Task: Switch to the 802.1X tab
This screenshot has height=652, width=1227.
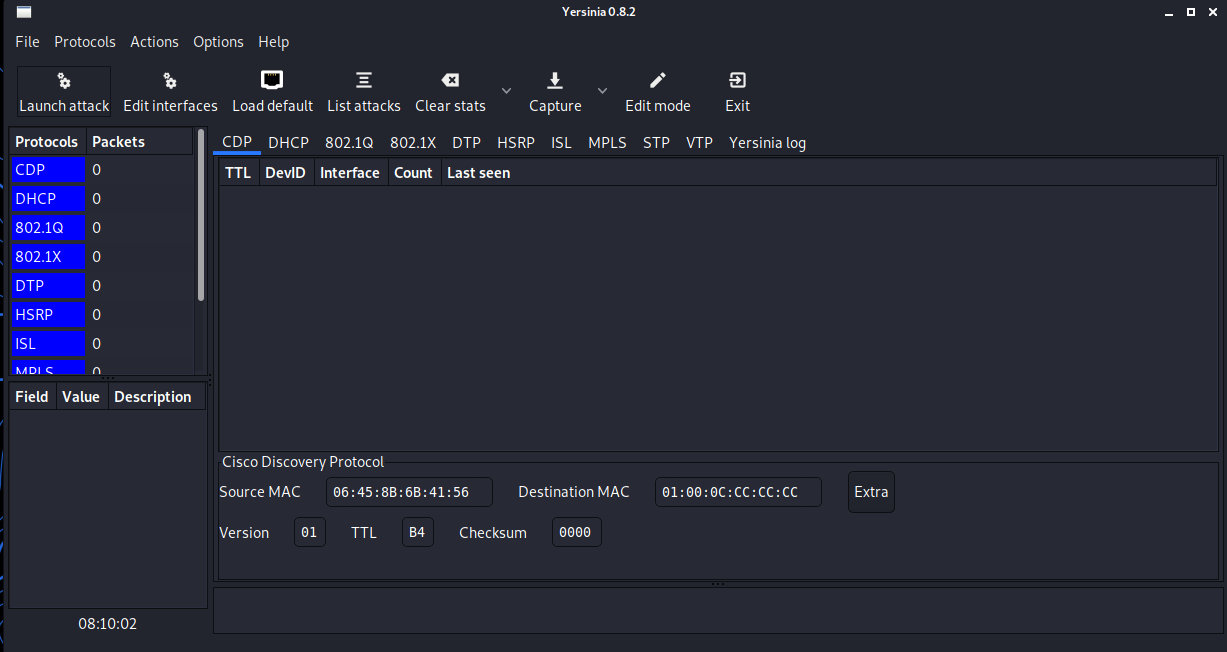Action: click(413, 142)
